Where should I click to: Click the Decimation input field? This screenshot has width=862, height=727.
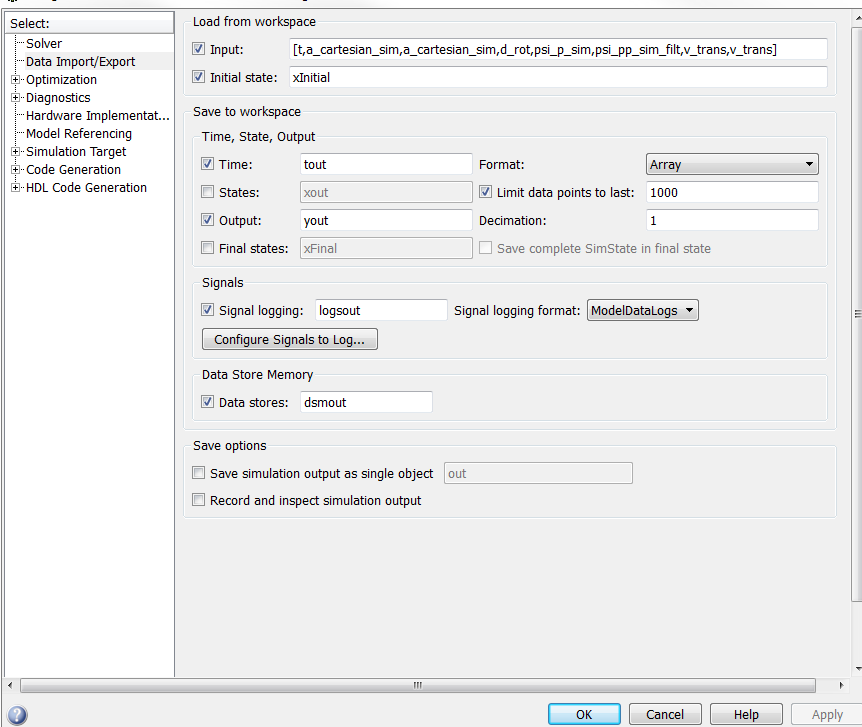click(x=732, y=220)
